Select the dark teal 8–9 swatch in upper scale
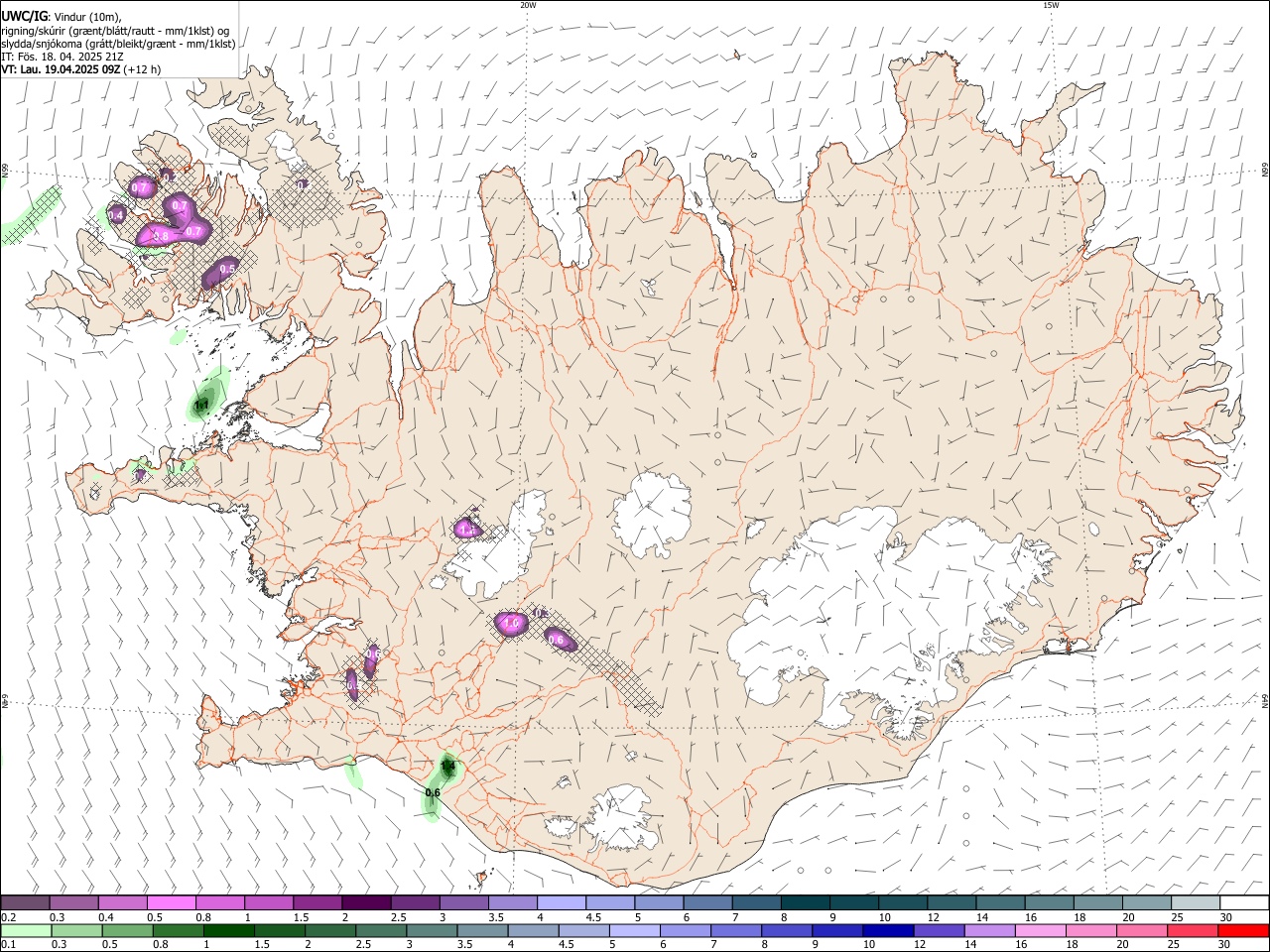The image size is (1270, 952). [804, 903]
